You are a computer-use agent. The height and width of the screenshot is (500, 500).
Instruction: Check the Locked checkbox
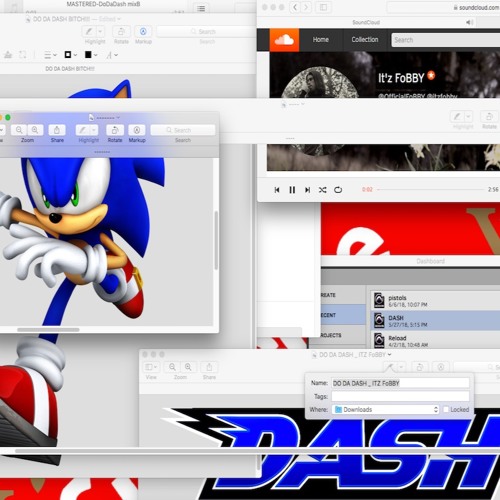point(446,409)
